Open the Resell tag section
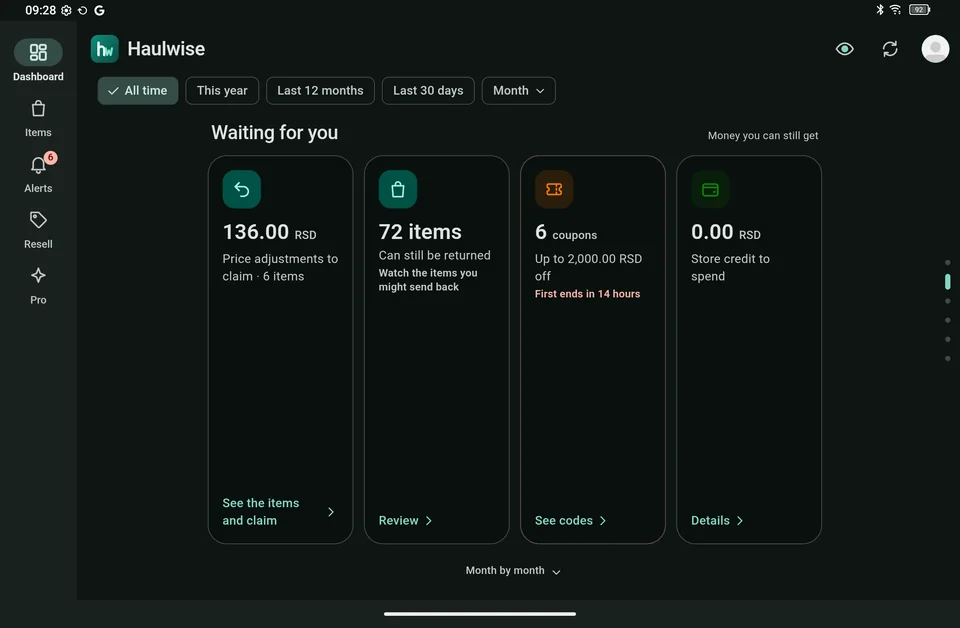960x628 pixels. pyautogui.click(x=38, y=230)
